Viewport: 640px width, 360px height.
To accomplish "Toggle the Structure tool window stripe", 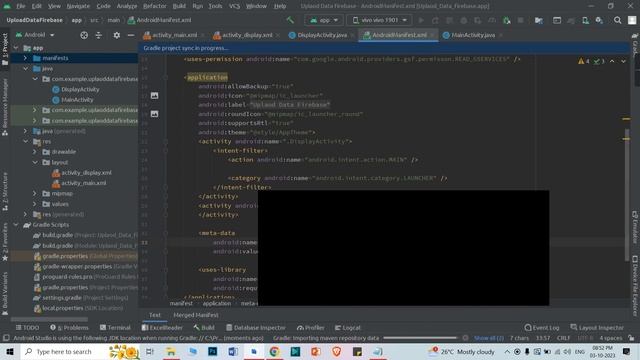I will click(5, 191).
